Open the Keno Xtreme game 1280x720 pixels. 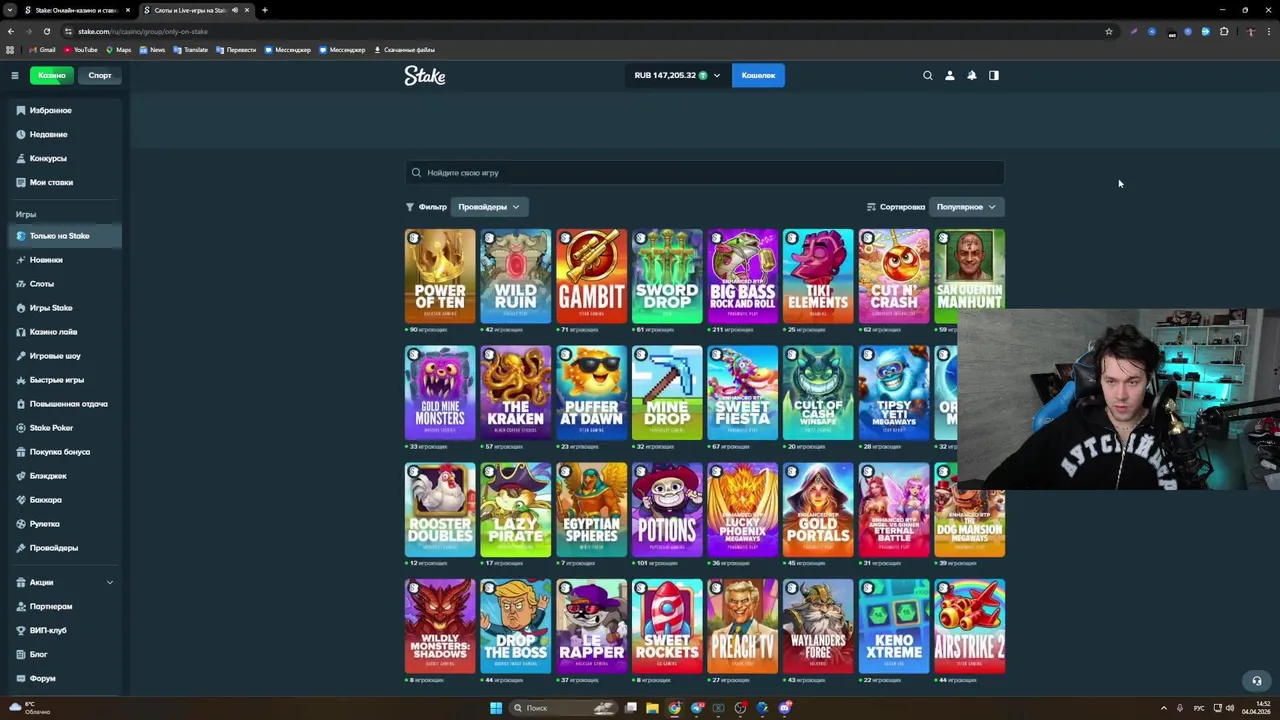pos(894,627)
